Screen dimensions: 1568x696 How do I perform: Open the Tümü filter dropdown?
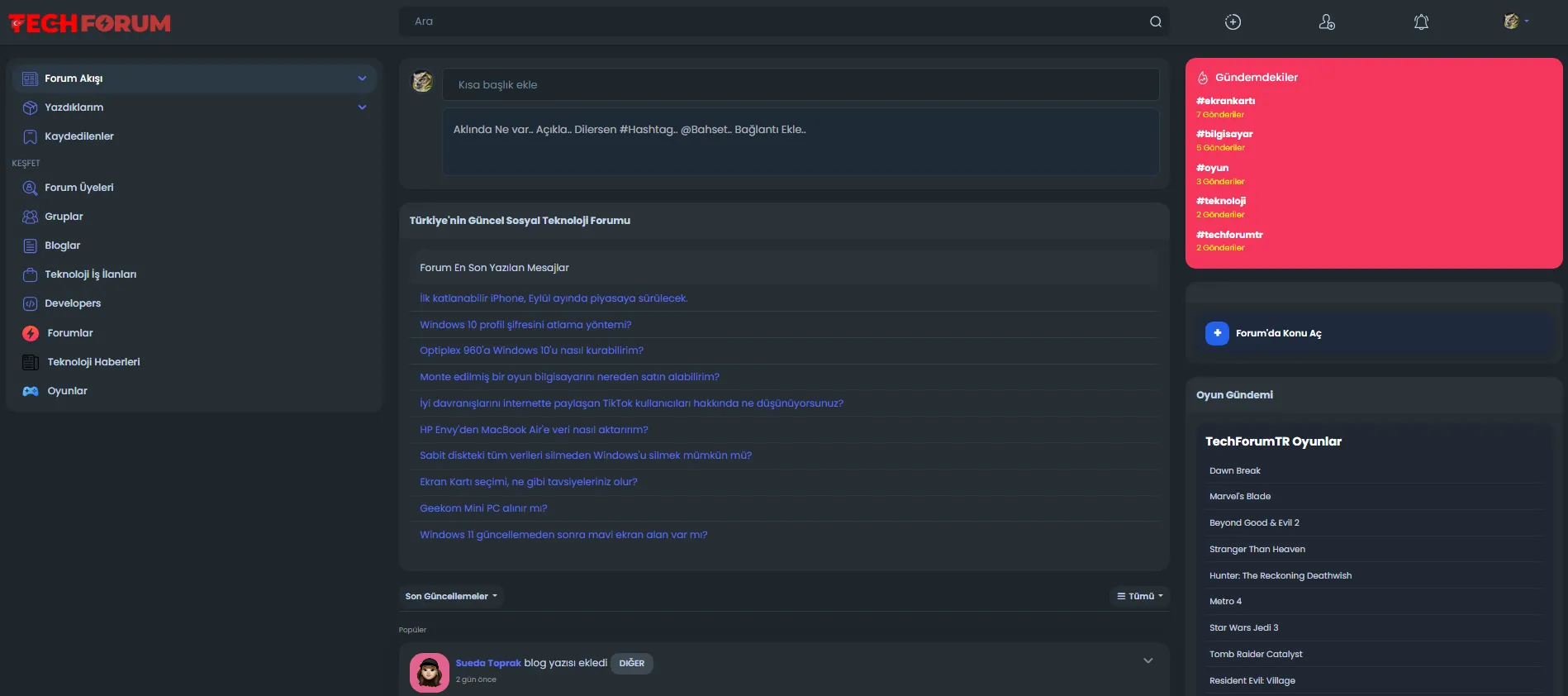[x=1139, y=596]
